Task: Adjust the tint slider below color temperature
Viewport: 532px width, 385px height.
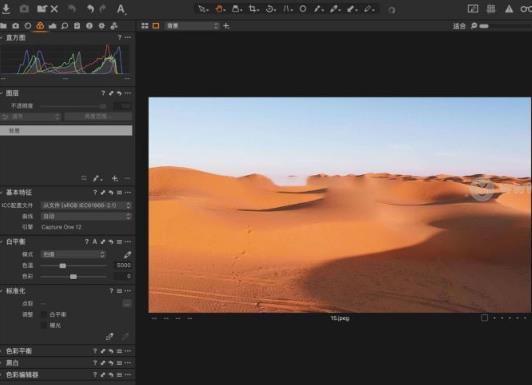Action: point(73,277)
